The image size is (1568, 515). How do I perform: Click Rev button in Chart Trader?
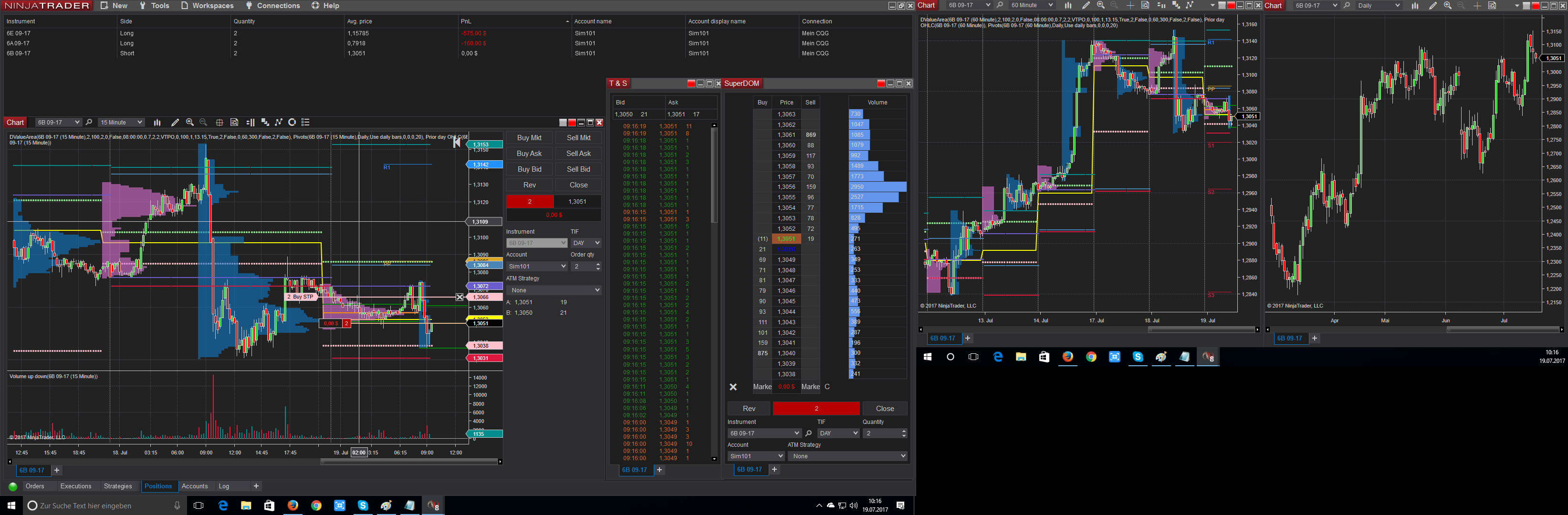tap(530, 185)
